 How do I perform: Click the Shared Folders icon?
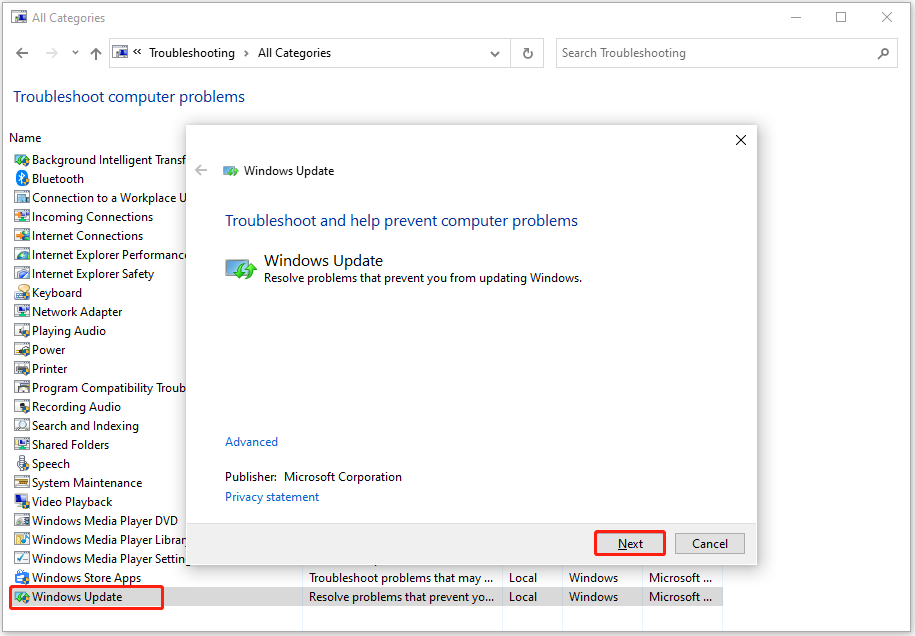[22, 445]
